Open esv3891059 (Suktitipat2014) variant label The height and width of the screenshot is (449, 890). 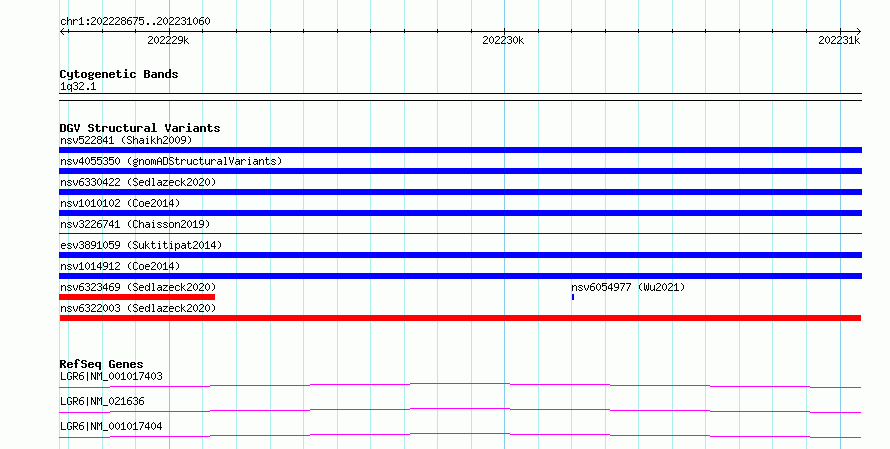coord(141,245)
